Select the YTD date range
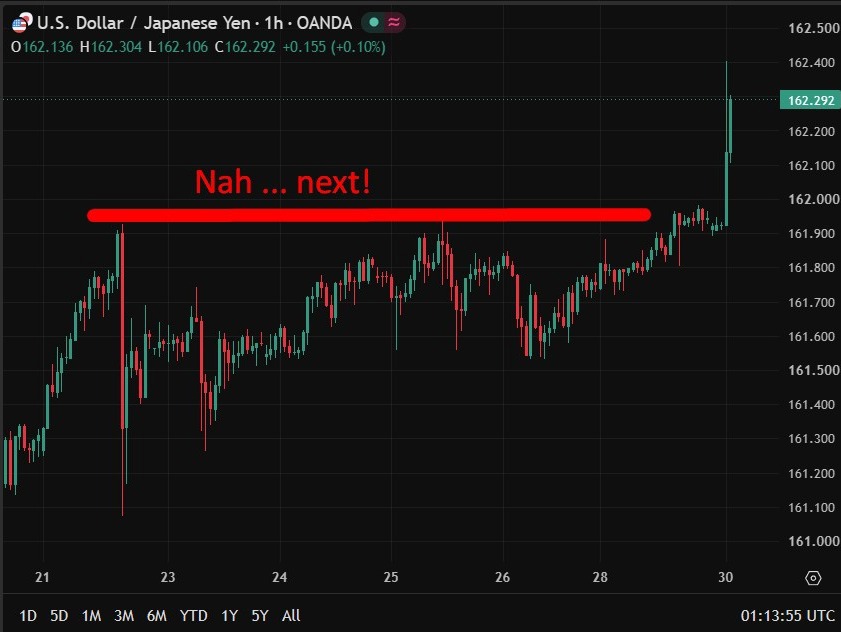841x632 pixels. (194, 615)
